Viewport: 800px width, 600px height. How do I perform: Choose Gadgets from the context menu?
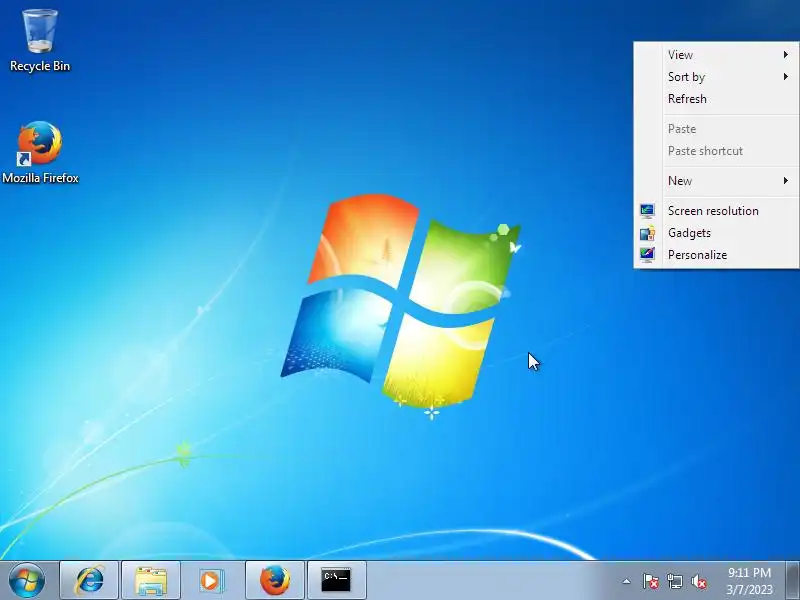(717, 233)
